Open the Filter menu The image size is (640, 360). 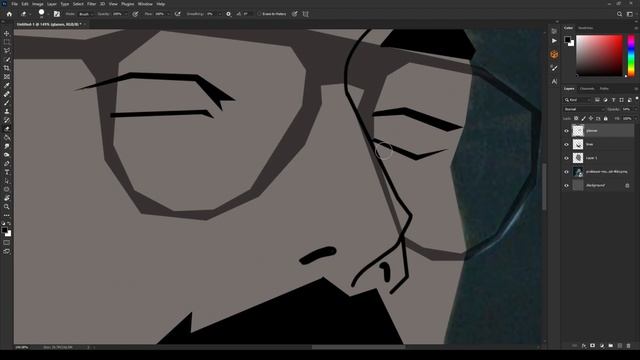click(x=91, y=4)
